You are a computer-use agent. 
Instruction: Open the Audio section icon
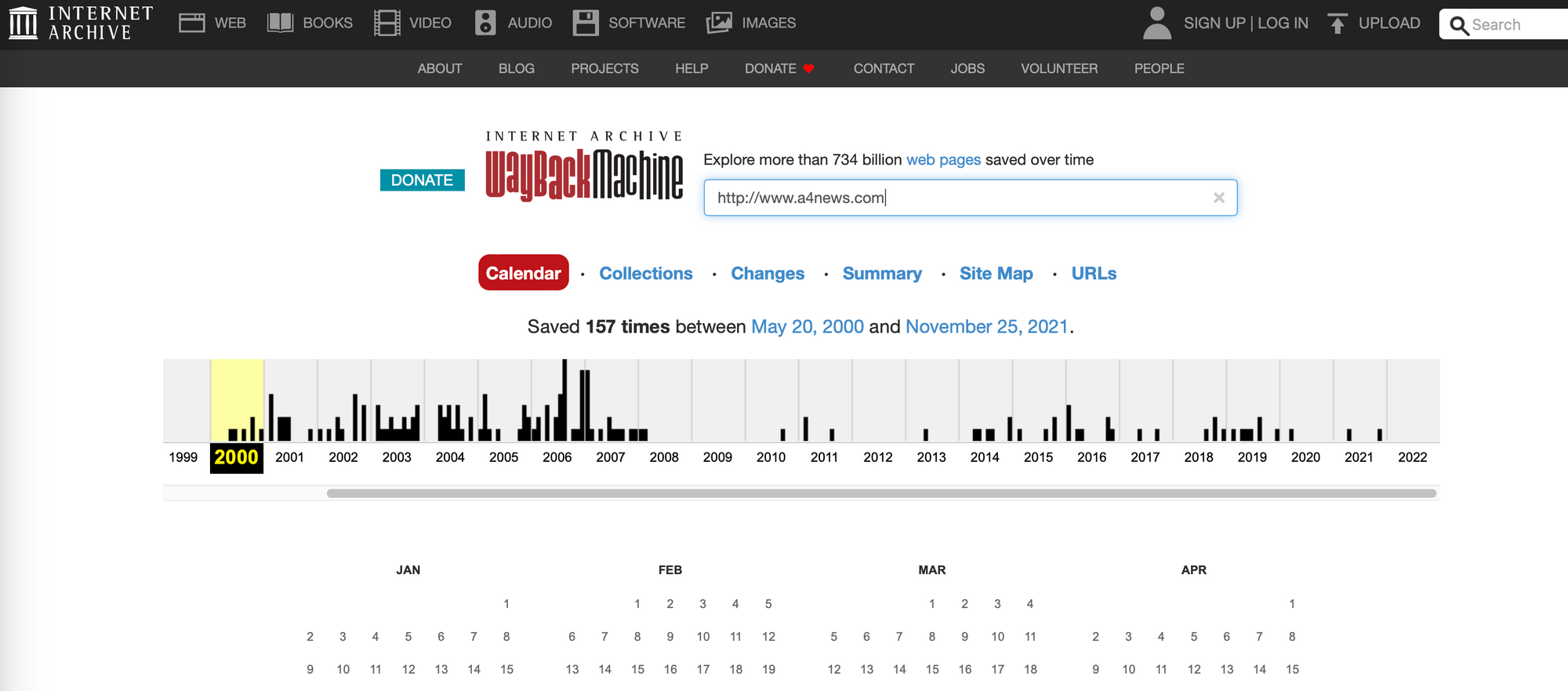click(x=485, y=23)
